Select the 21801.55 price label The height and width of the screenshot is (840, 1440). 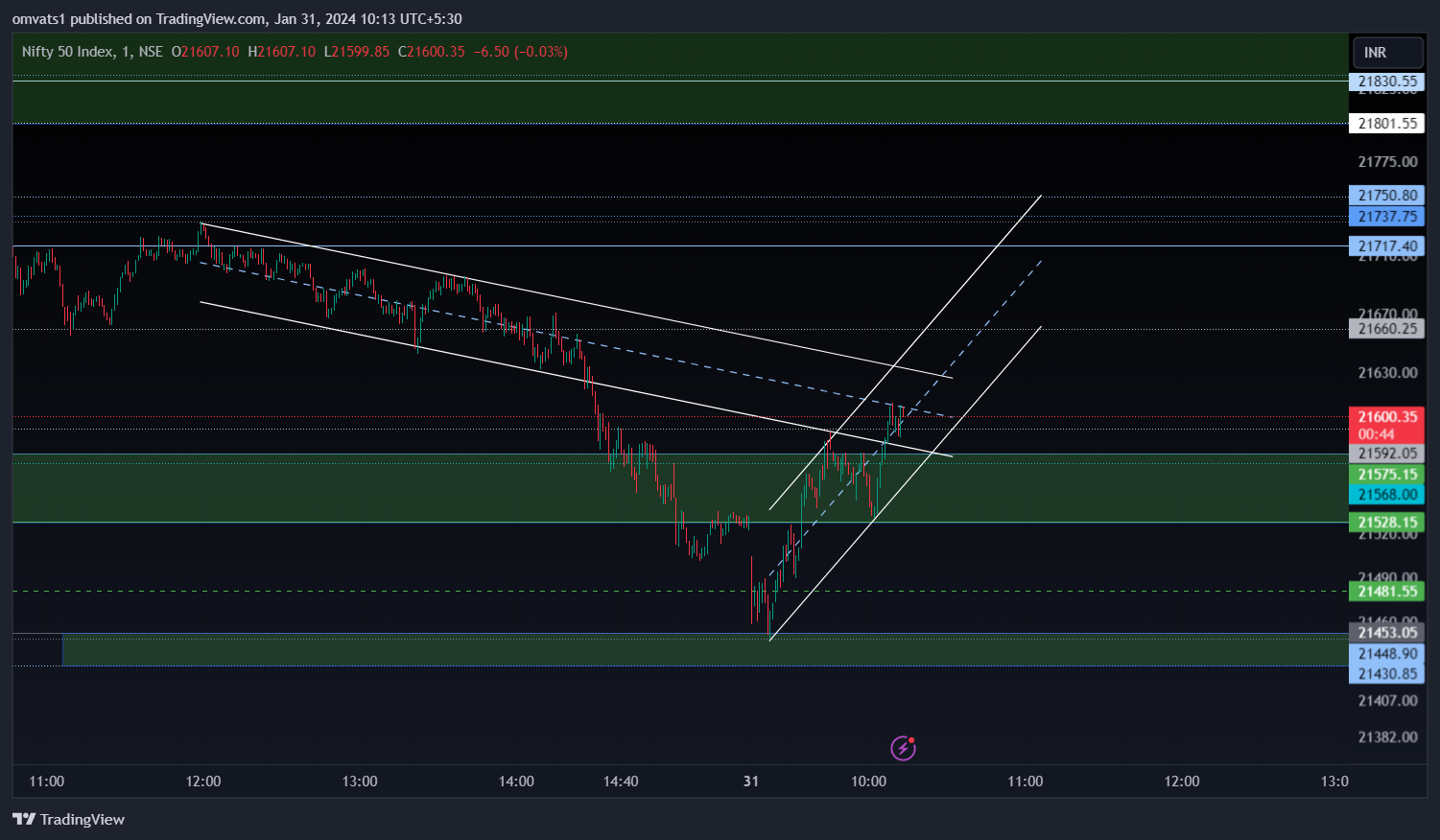(x=1386, y=124)
